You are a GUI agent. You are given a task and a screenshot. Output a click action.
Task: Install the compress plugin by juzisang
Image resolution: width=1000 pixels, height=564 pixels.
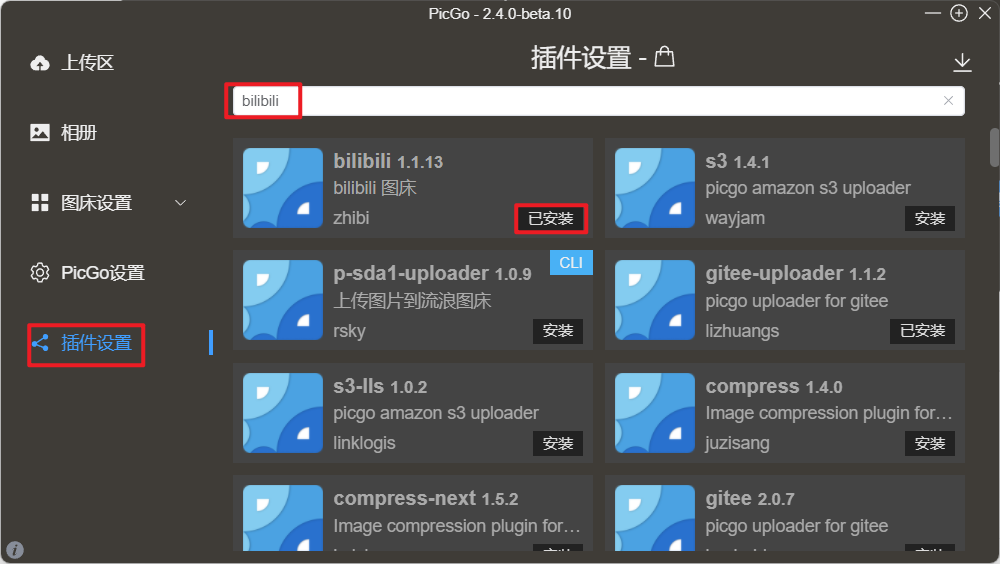929,443
